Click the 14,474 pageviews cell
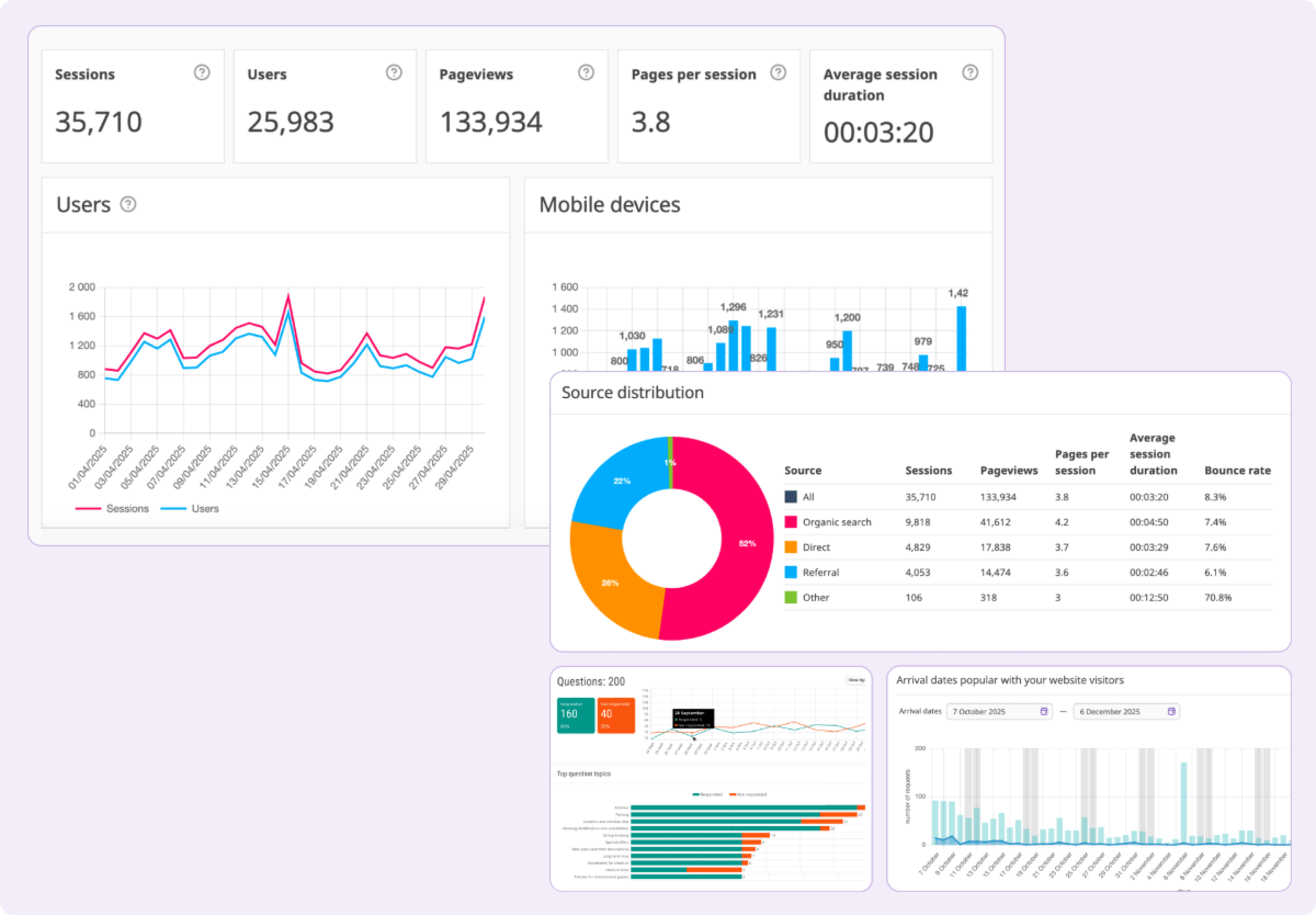The height and width of the screenshot is (915, 1316). coord(995,572)
